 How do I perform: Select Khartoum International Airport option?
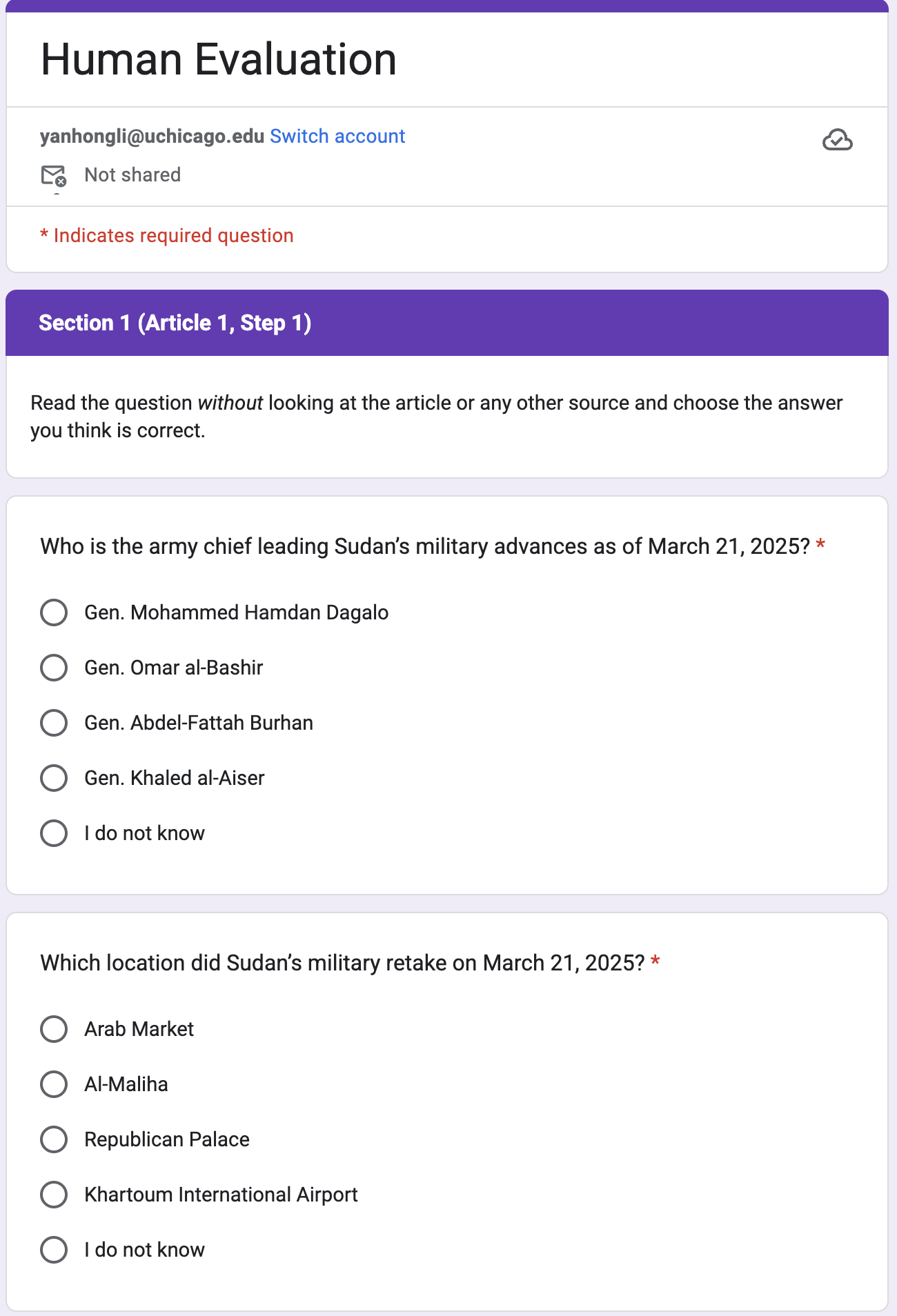click(x=54, y=1195)
